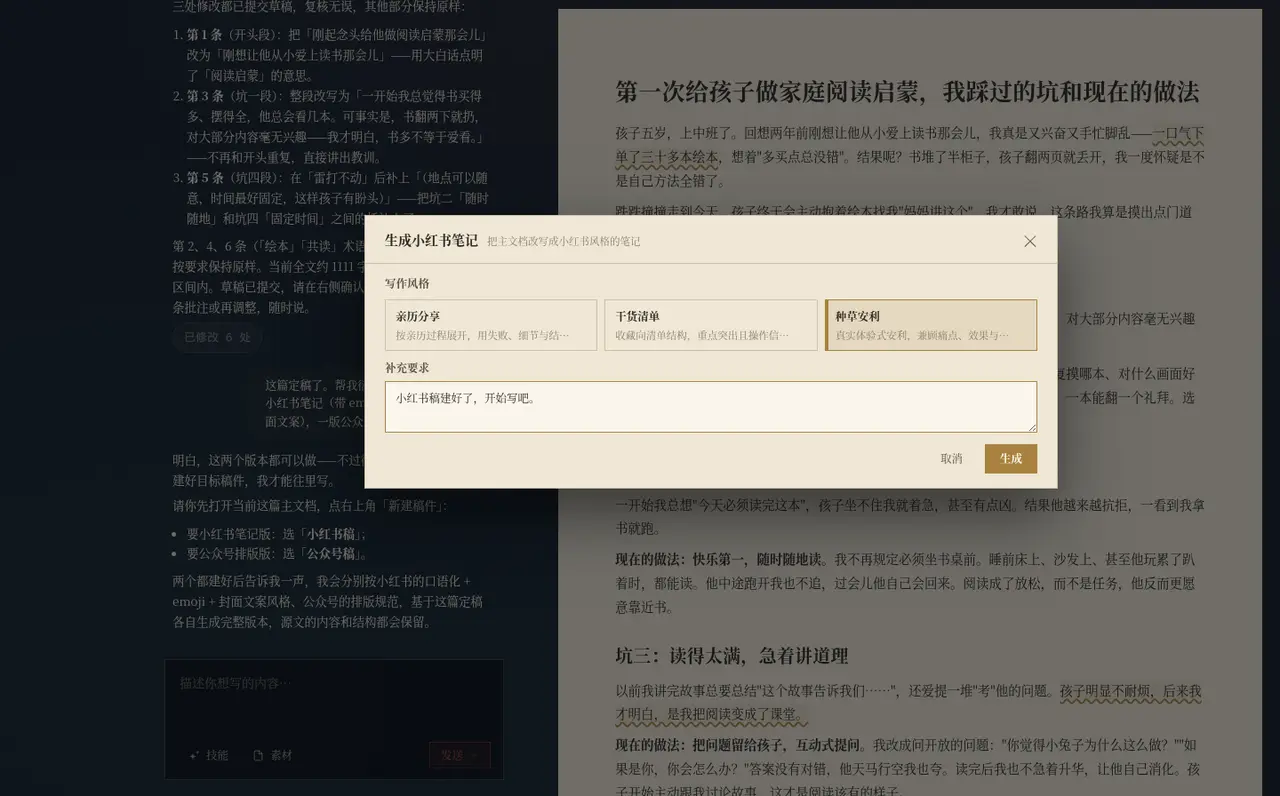Image resolution: width=1280 pixels, height=796 pixels.
Task: Click the 补充要求 label in the dialog
Action: 407,368
